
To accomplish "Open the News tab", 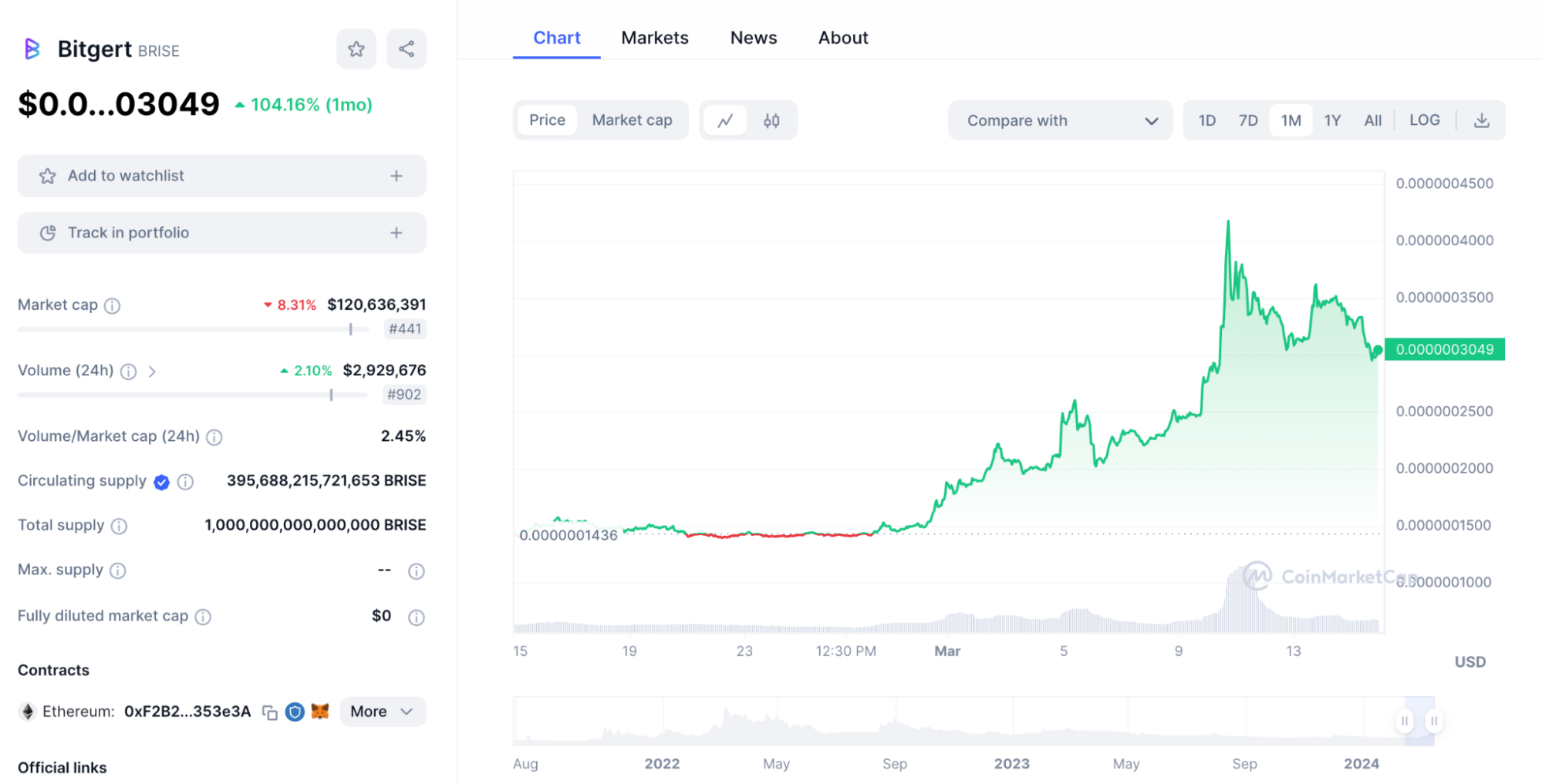I will click(x=754, y=38).
